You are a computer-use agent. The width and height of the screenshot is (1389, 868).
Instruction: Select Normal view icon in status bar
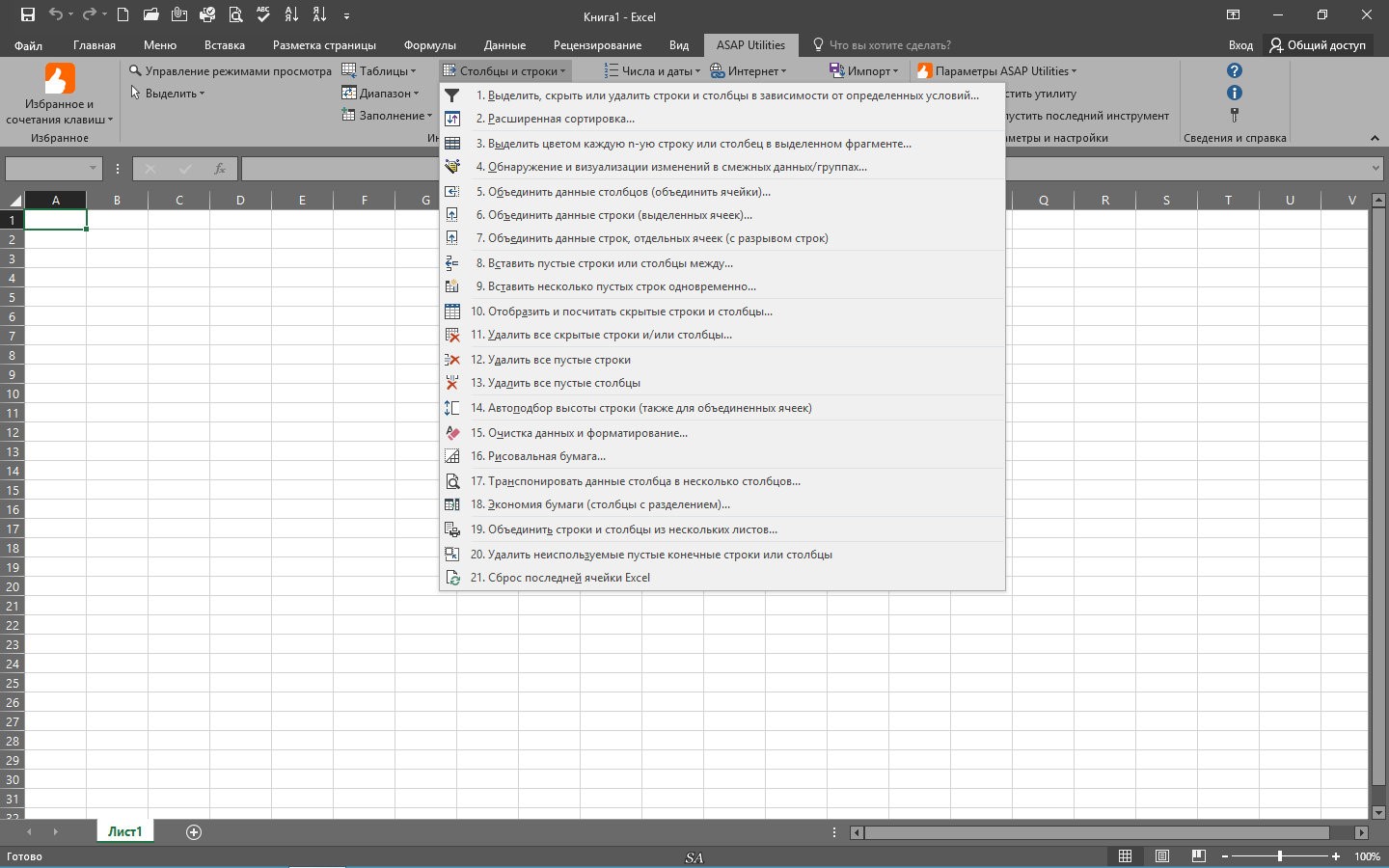(1125, 856)
